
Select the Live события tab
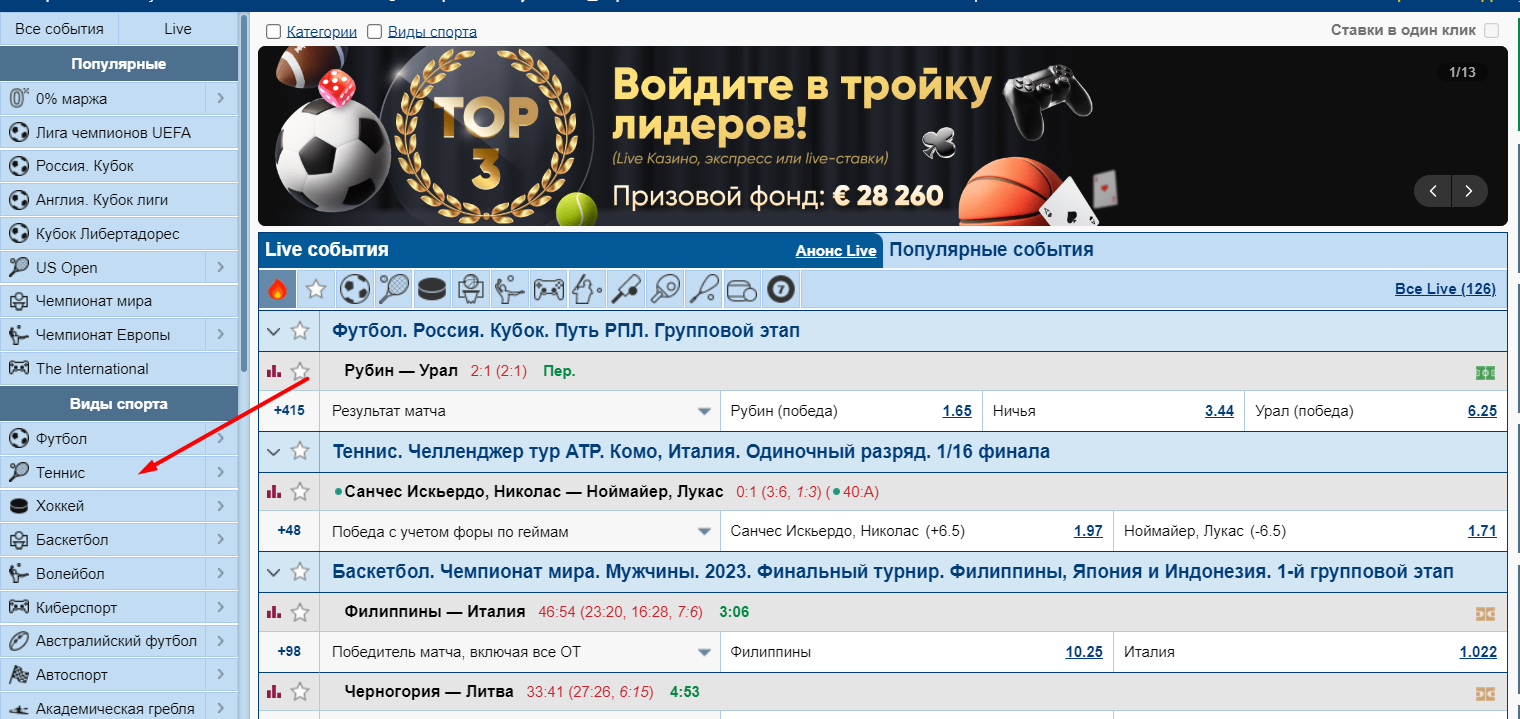[x=327, y=250]
